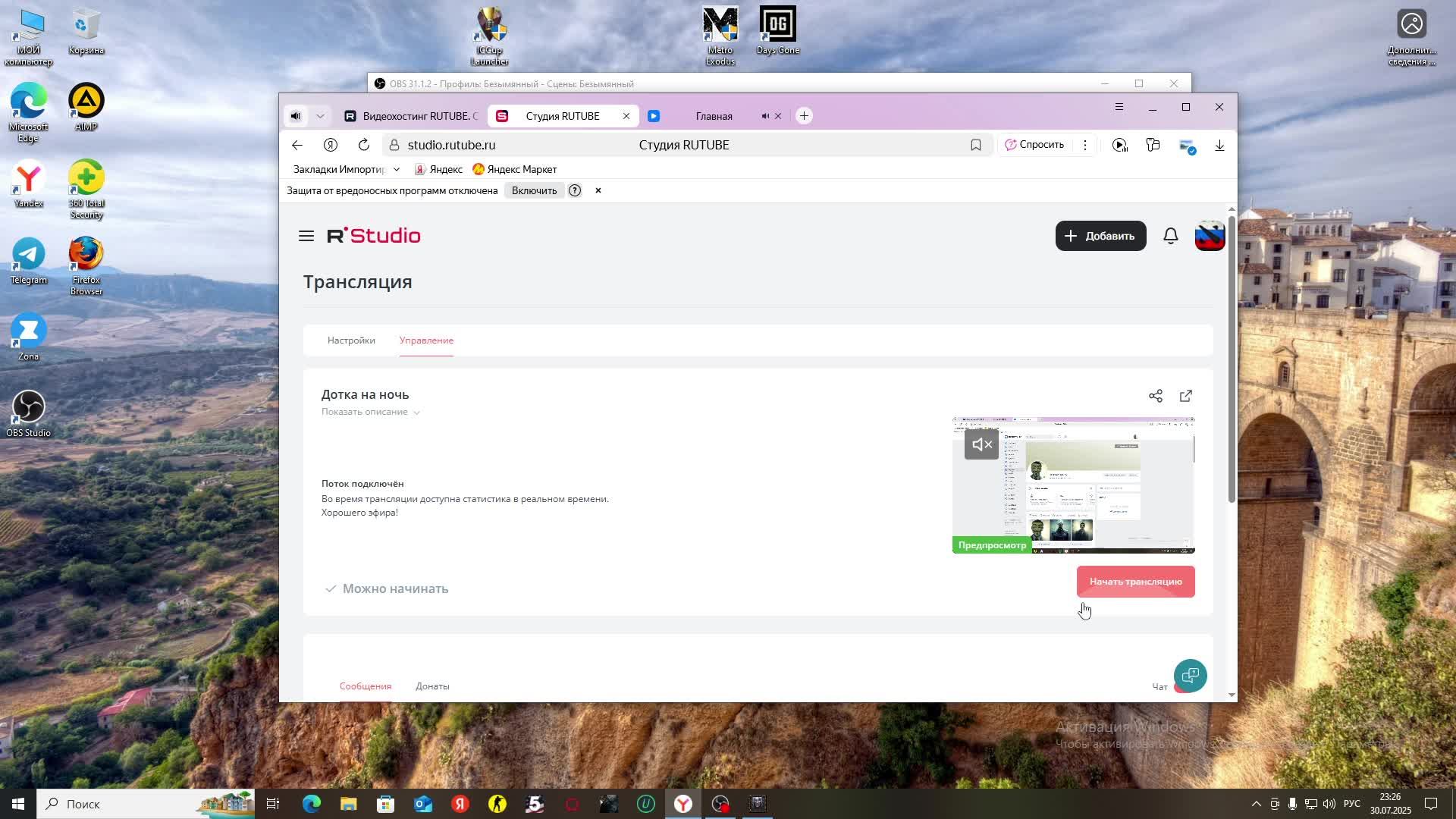Expand the browser tab list chevron
The height and width of the screenshot is (819, 1456).
click(x=320, y=116)
